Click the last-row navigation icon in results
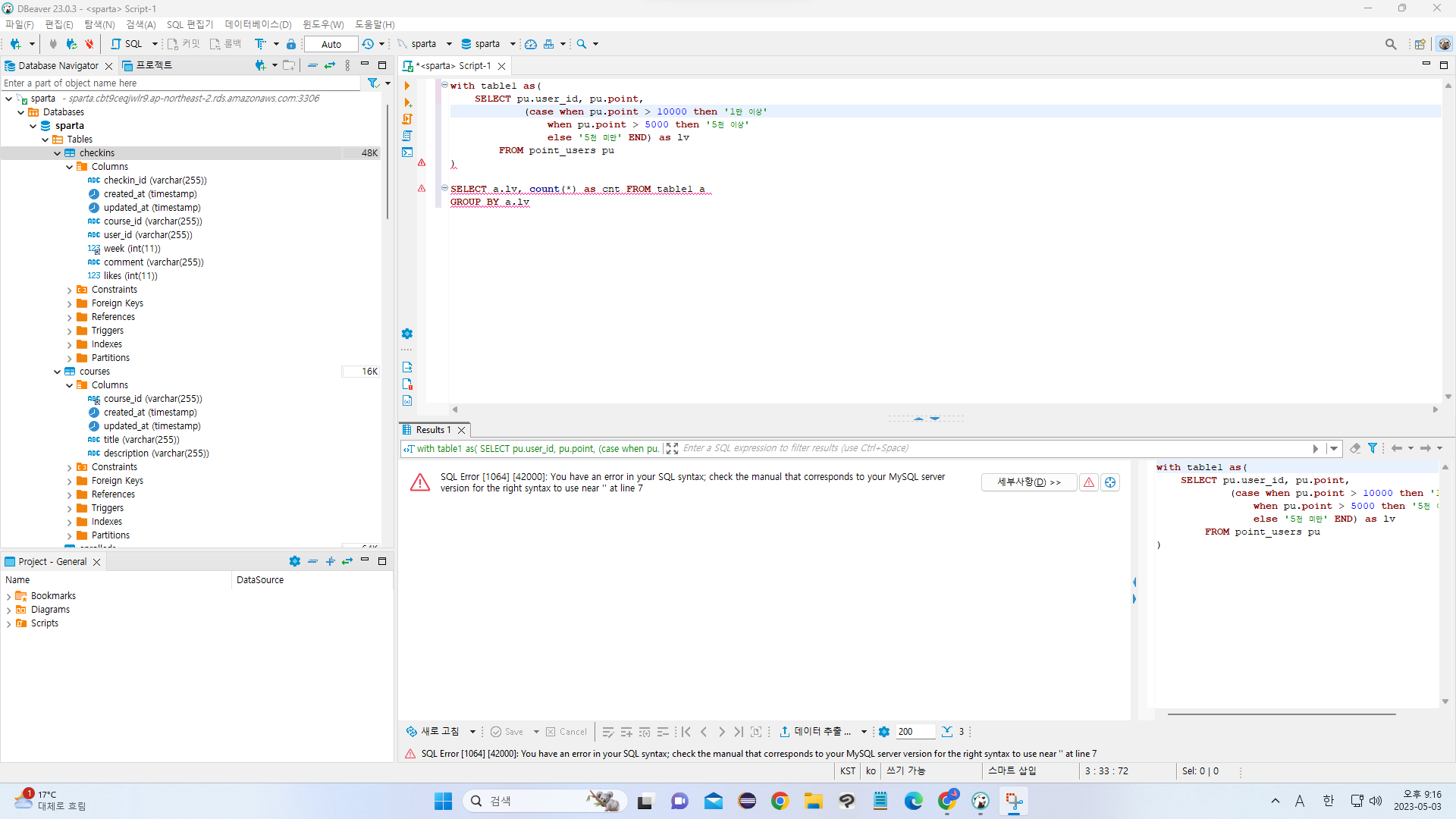 (x=739, y=732)
